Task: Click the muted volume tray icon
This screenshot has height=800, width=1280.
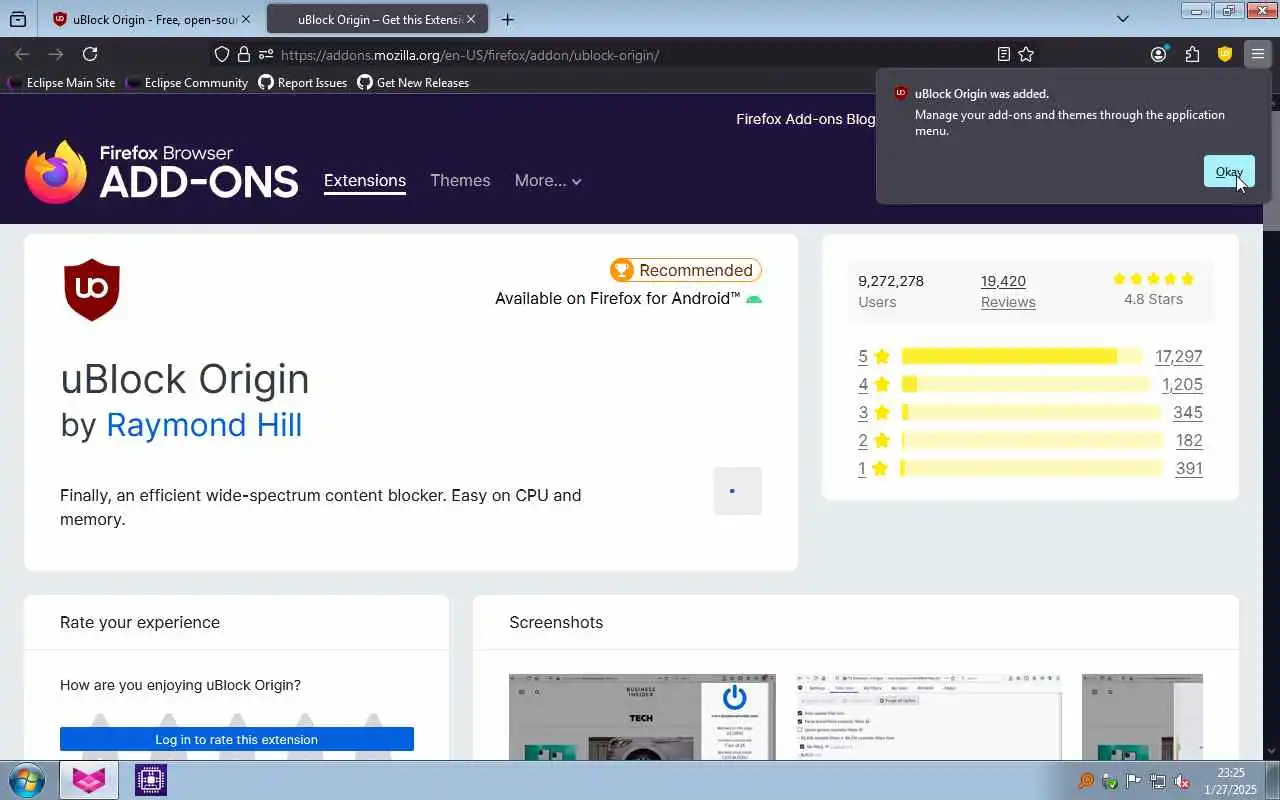Action: (x=1181, y=781)
